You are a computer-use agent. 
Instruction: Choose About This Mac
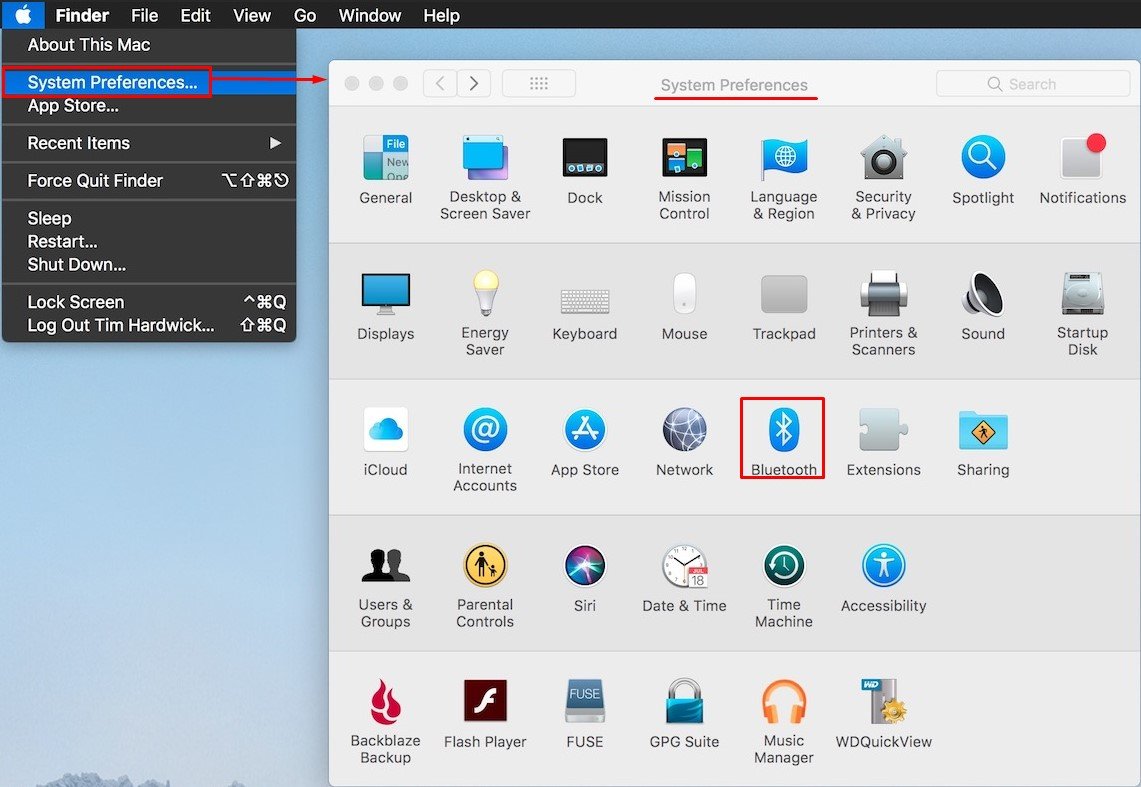pyautogui.click(x=149, y=45)
